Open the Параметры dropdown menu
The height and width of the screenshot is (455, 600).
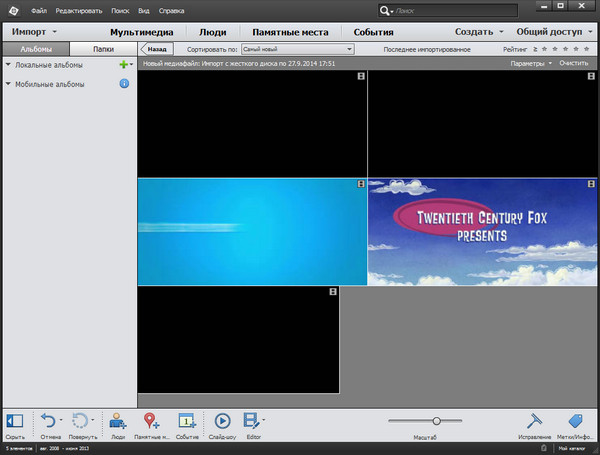point(530,63)
